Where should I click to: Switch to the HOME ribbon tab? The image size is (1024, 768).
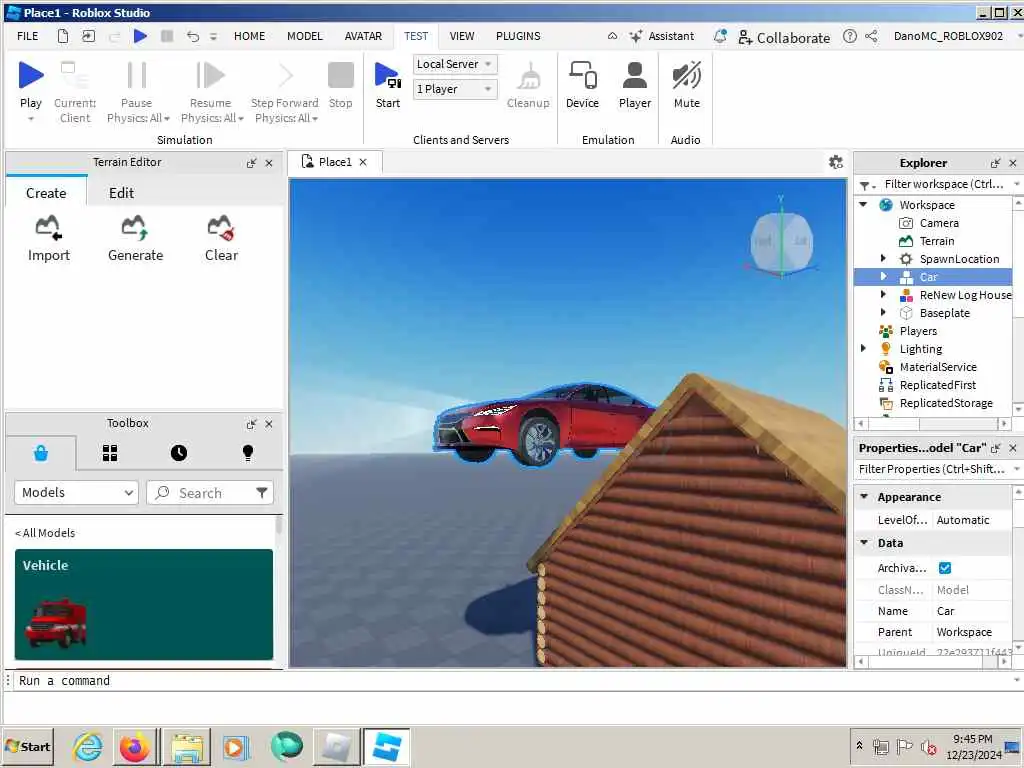tap(249, 36)
